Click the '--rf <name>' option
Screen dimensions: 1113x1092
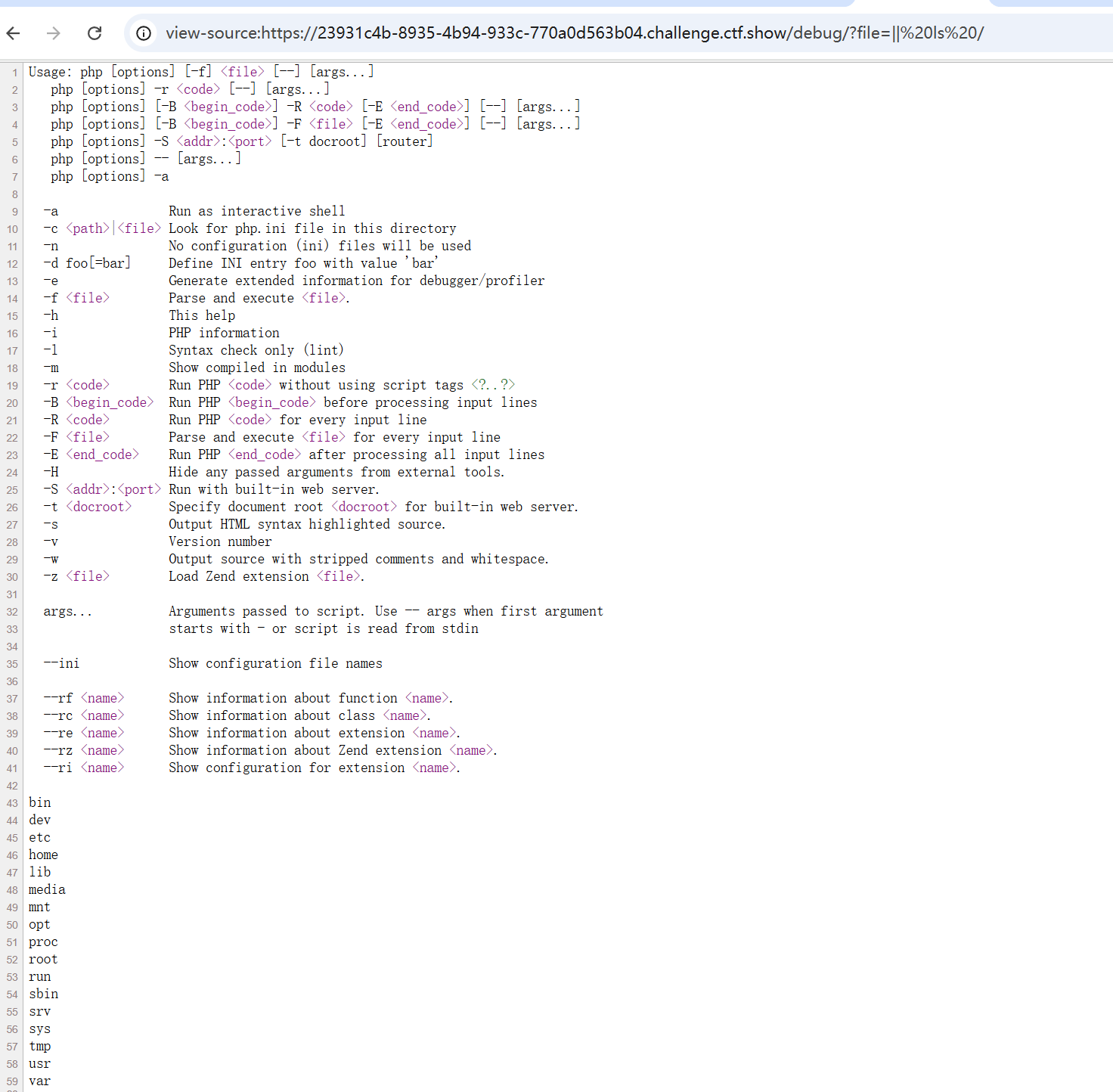[x=84, y=698]
